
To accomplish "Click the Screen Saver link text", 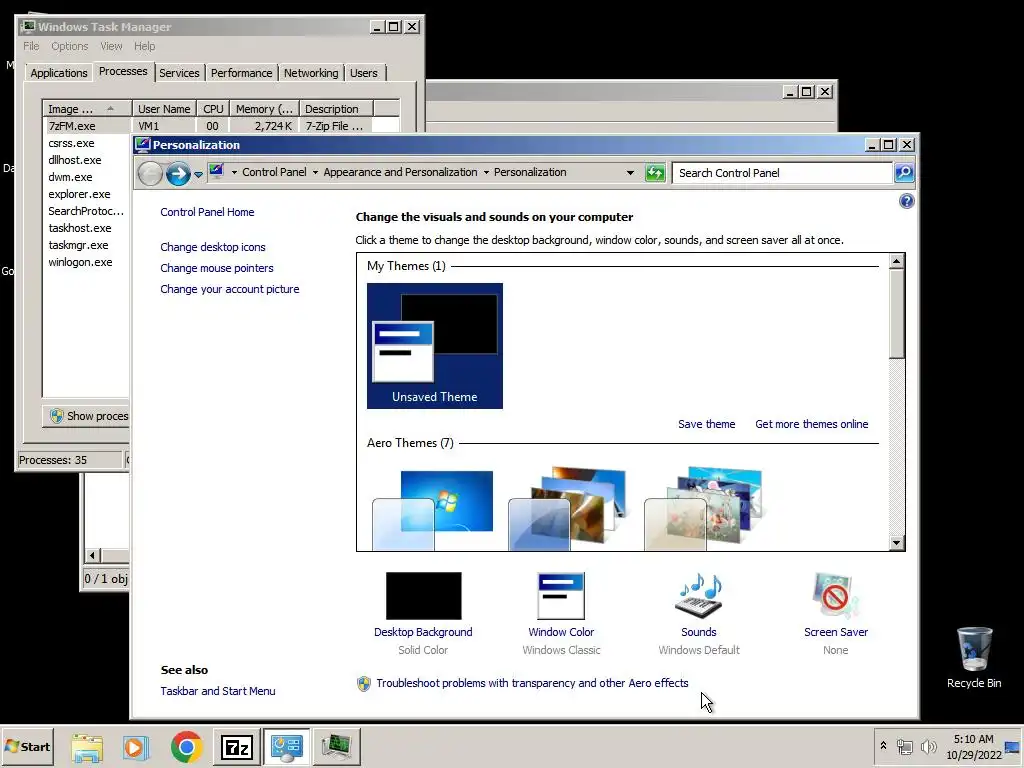I will tap(836, 632).
